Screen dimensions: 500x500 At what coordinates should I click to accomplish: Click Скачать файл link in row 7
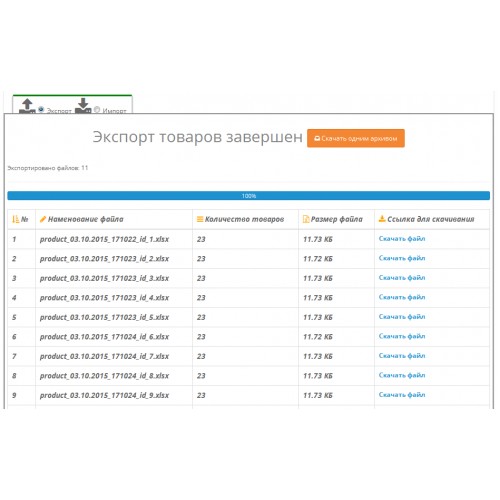[402, 356]
